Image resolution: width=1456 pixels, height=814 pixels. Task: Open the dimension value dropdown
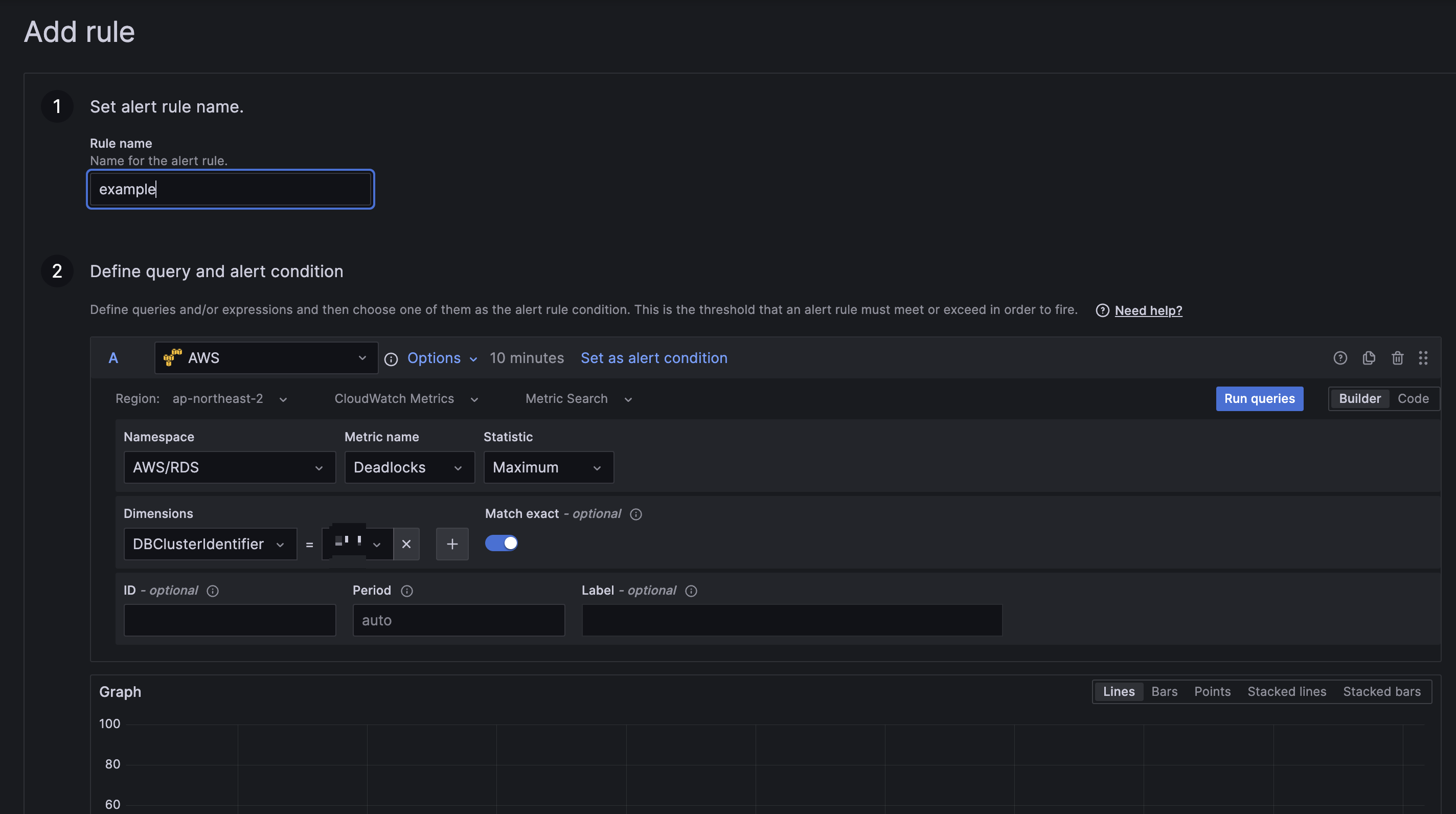[357, 544]
